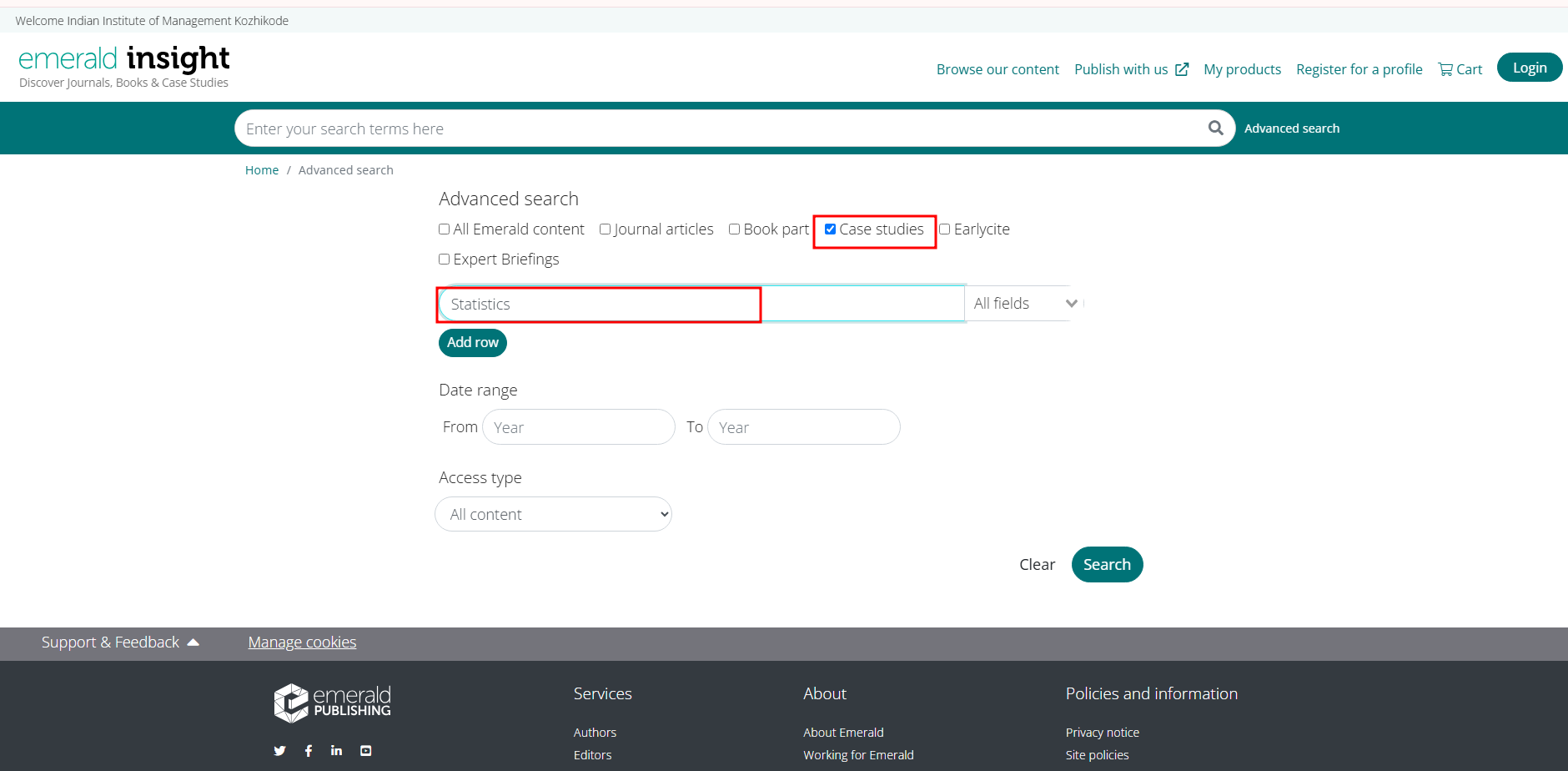1568x771 pixels.
Task: Open Browse our content menu
Action: tap(997, 69)
